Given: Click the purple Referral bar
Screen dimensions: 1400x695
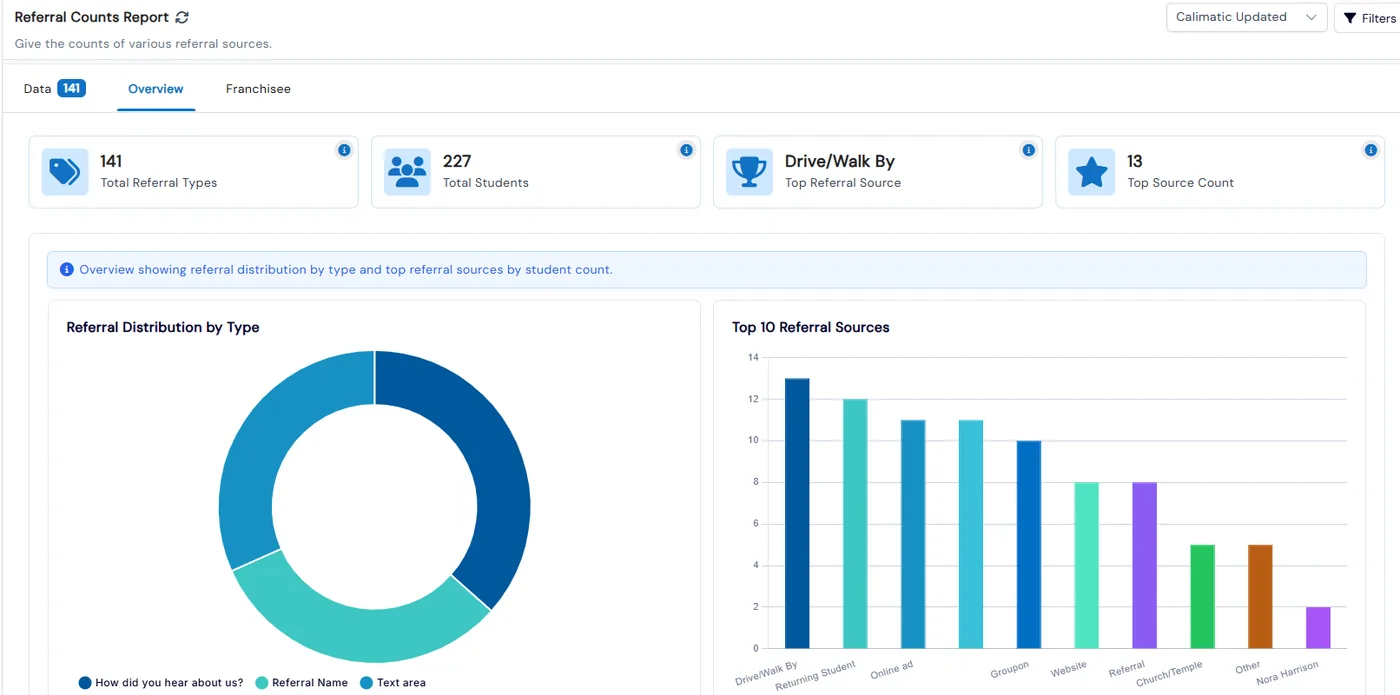Looking at the screenshot, I should 1145,565.
